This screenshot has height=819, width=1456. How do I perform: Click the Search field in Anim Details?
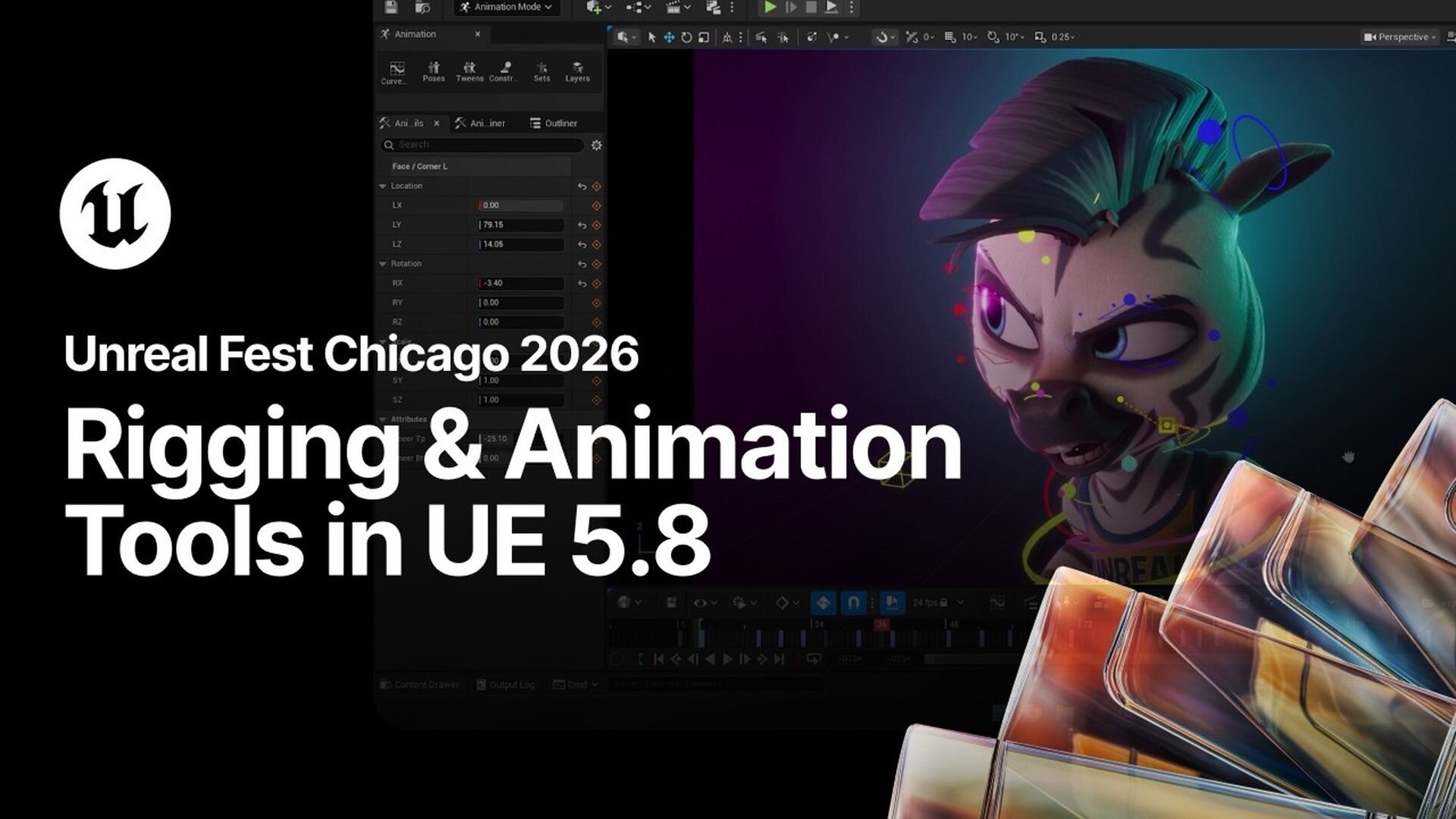coord(482,145)
